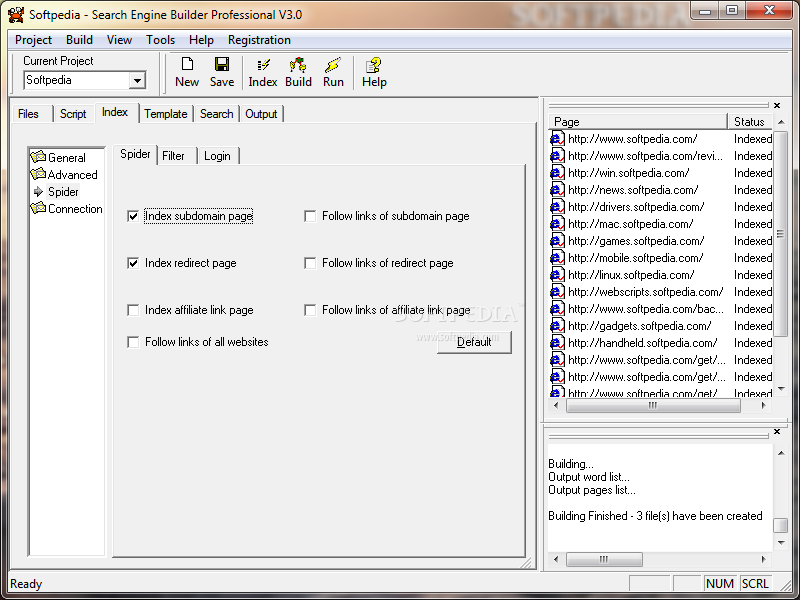
Task: Switch to the Login sub-tab
Action: (217, 156)
